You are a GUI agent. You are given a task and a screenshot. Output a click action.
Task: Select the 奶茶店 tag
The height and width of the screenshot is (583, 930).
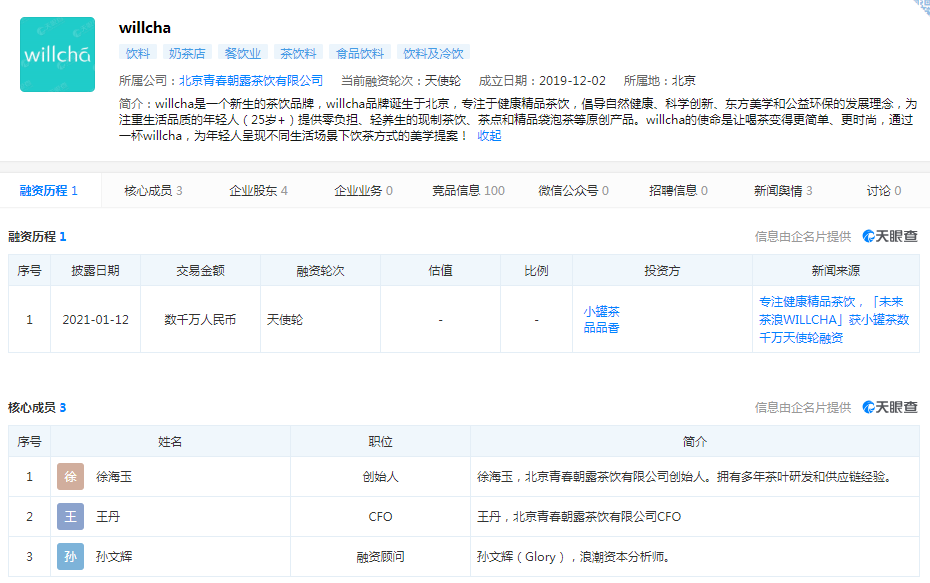(187, 53)
